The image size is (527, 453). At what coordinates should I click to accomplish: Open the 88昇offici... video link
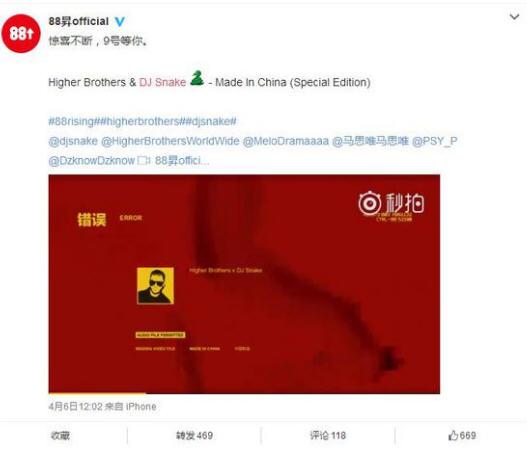pyautogui.click(x=178, y=161)
